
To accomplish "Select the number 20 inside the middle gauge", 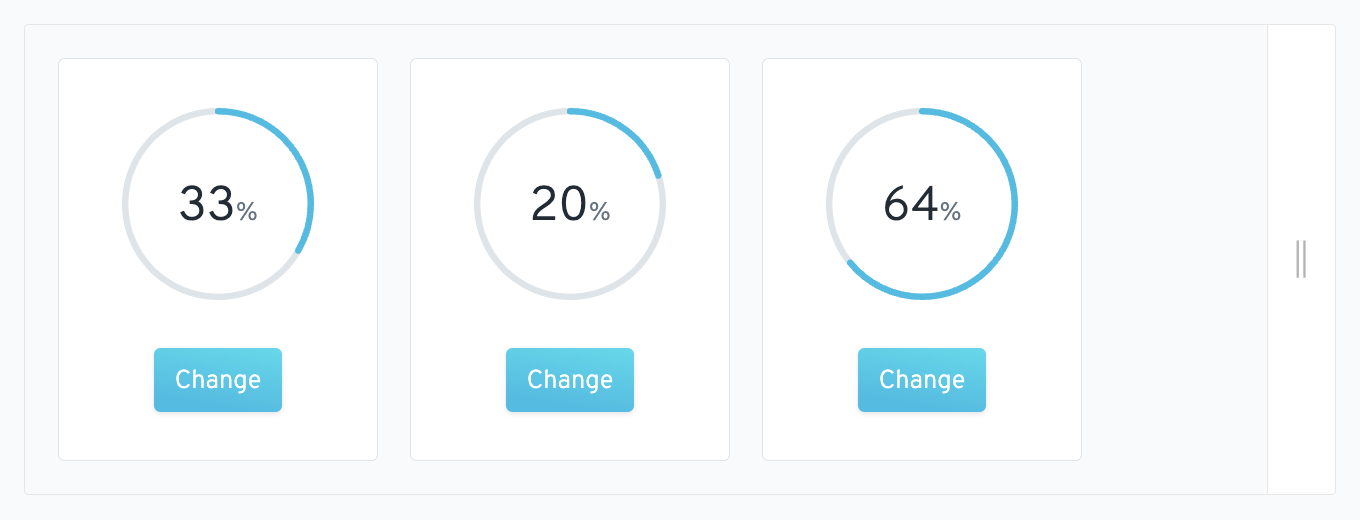I will (x=558, y=204).
